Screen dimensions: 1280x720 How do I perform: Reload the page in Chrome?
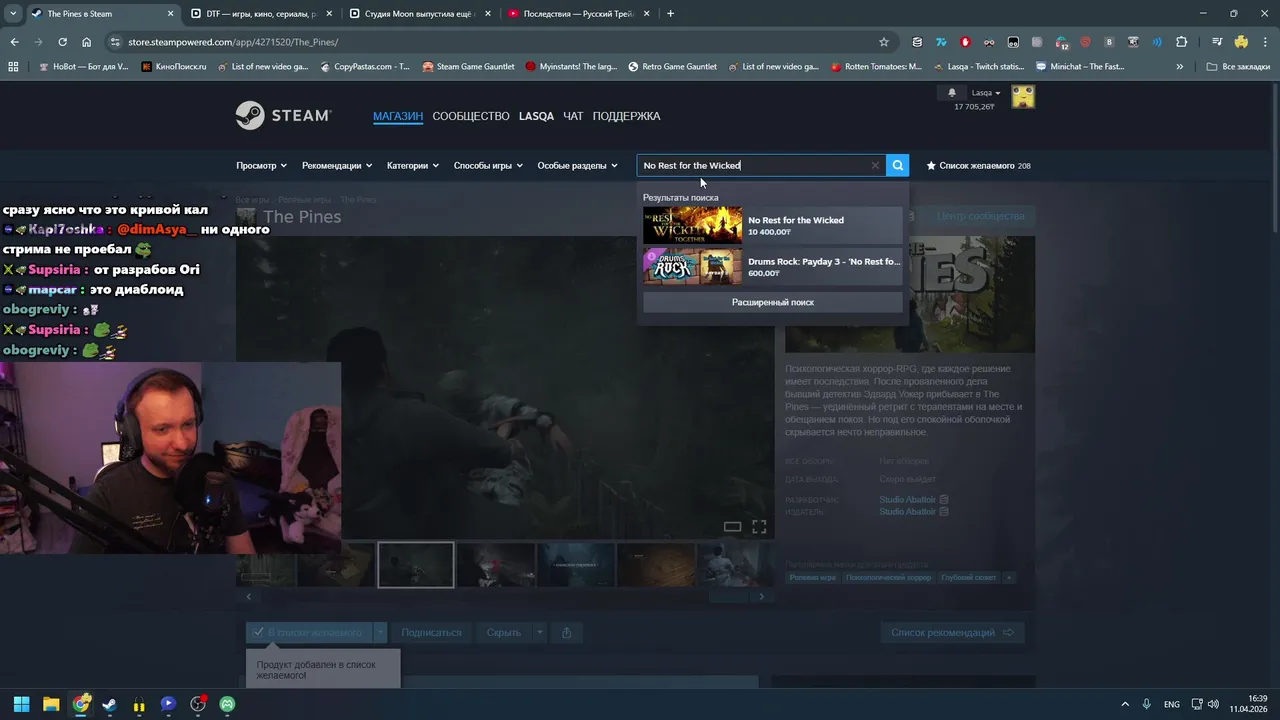62,42
